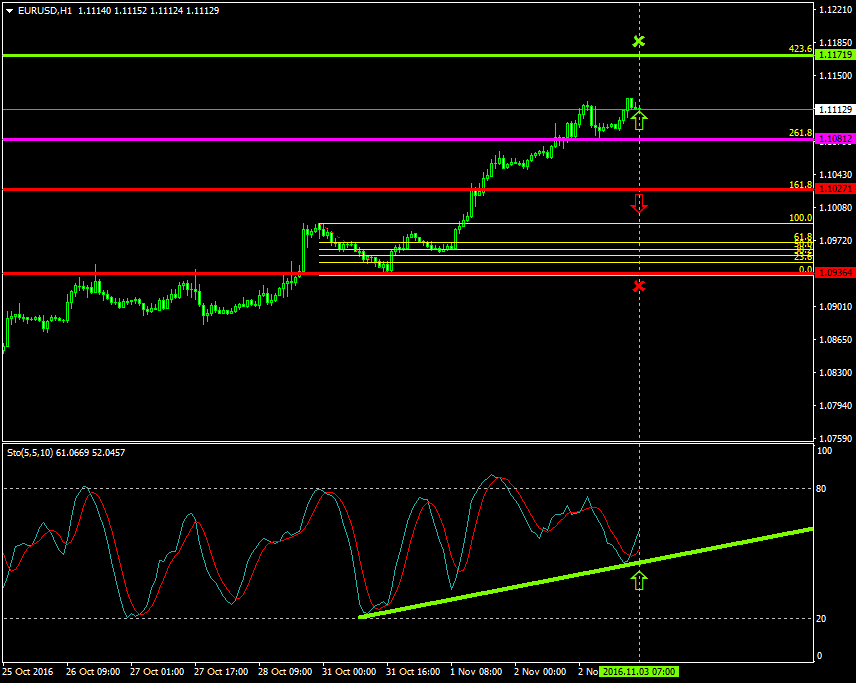Click the current price label 1.11129
This screenshot has width=856, height=683.
[x=835, y=109]
